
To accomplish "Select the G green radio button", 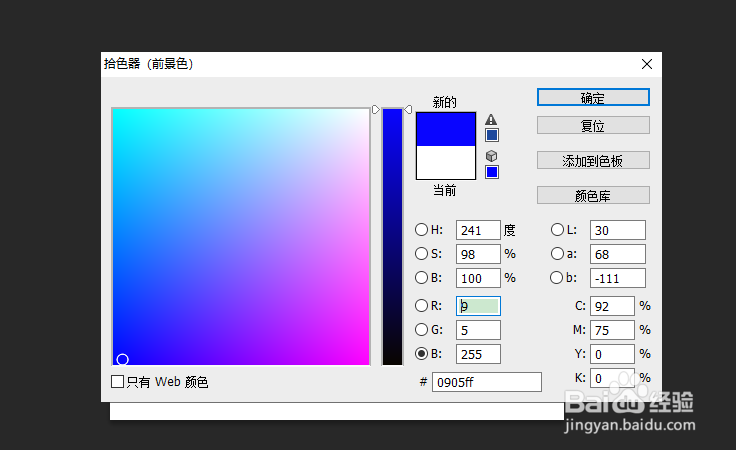I will point(422,330).
